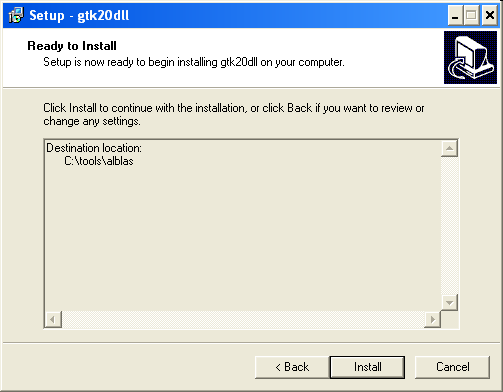
Task: Click the instruction text about clicking Install
Action: tap(234, 114)
